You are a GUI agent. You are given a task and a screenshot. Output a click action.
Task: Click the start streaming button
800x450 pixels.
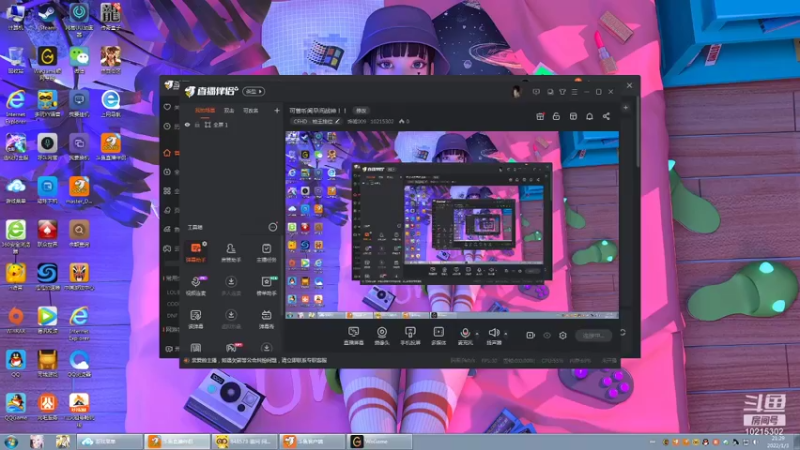593,335
